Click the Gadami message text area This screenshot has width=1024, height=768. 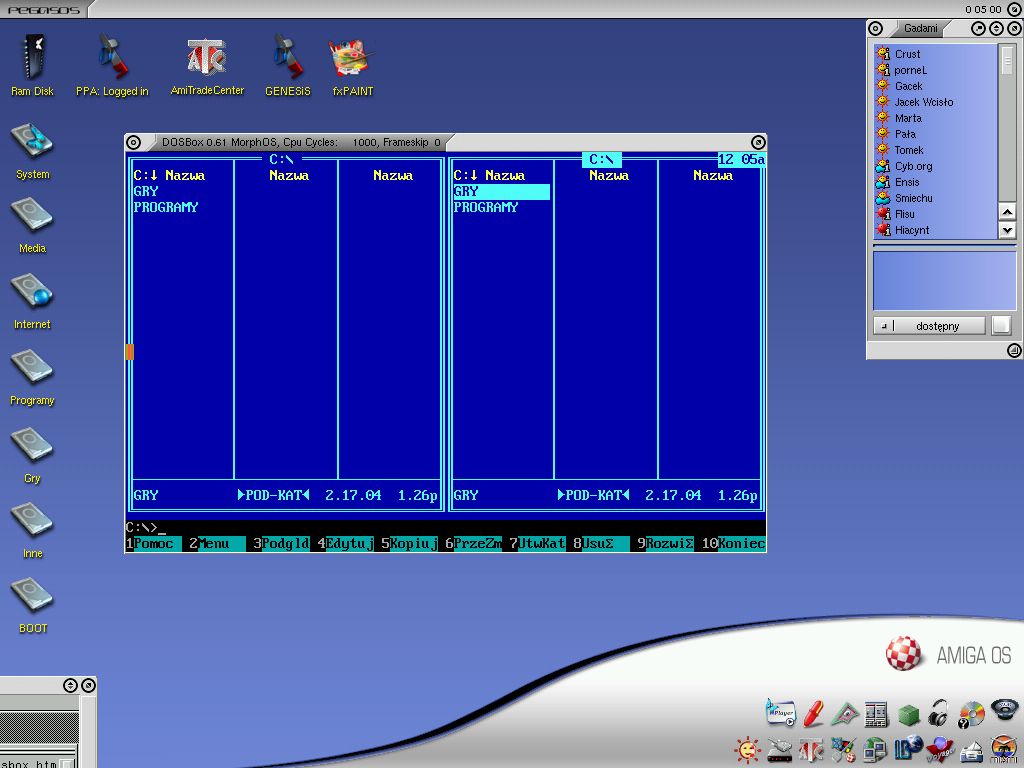944,280
